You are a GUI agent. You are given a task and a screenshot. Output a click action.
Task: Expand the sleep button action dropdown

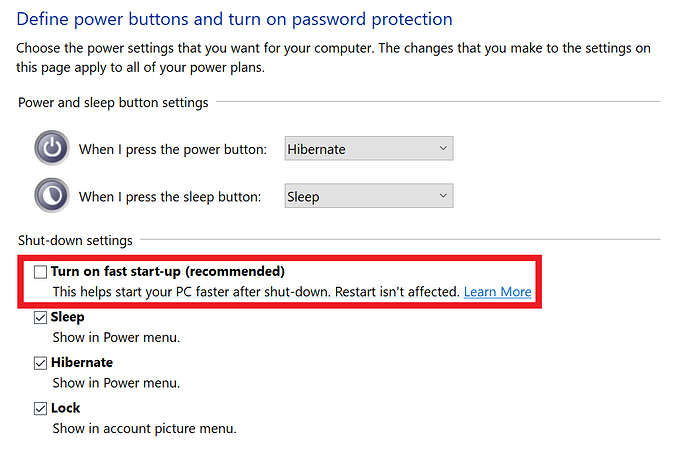[368, 196]
